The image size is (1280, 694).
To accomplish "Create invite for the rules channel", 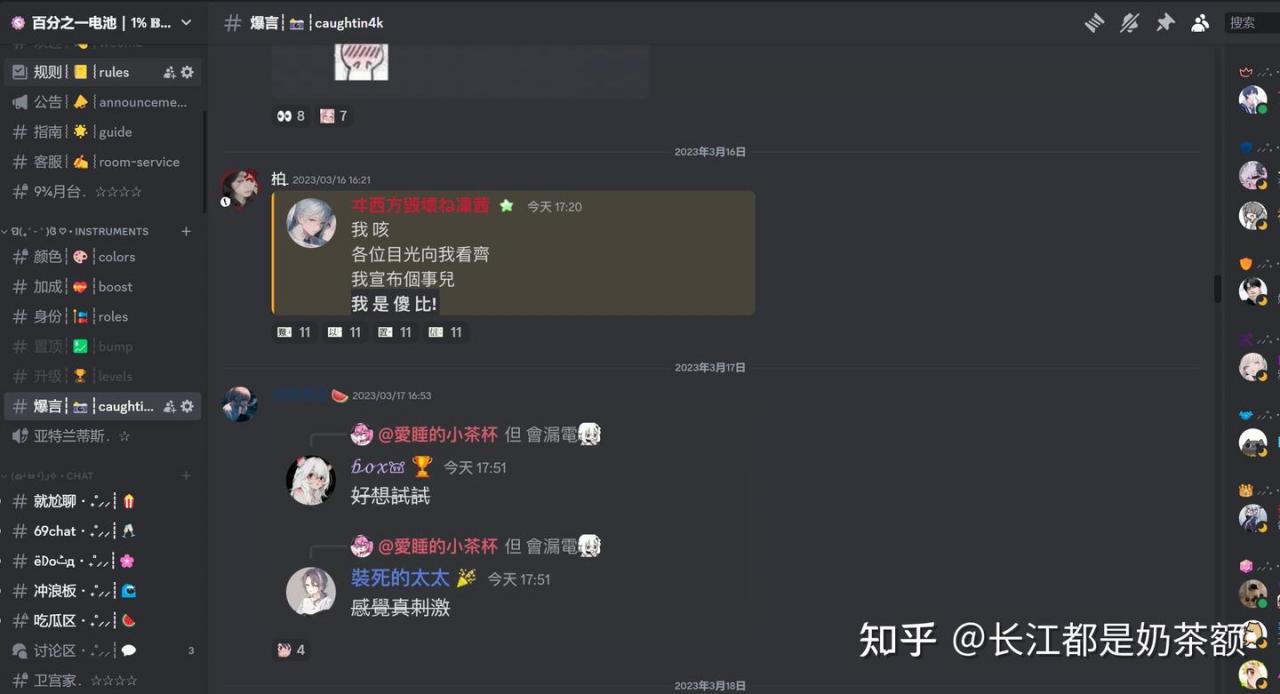I will pyautogui.click(x=169, y=72).
